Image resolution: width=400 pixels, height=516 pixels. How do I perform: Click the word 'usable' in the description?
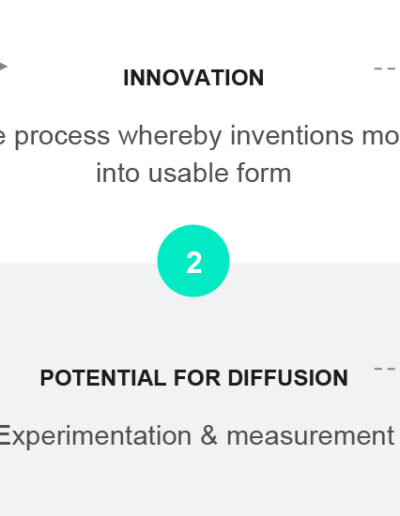[188, 173]
